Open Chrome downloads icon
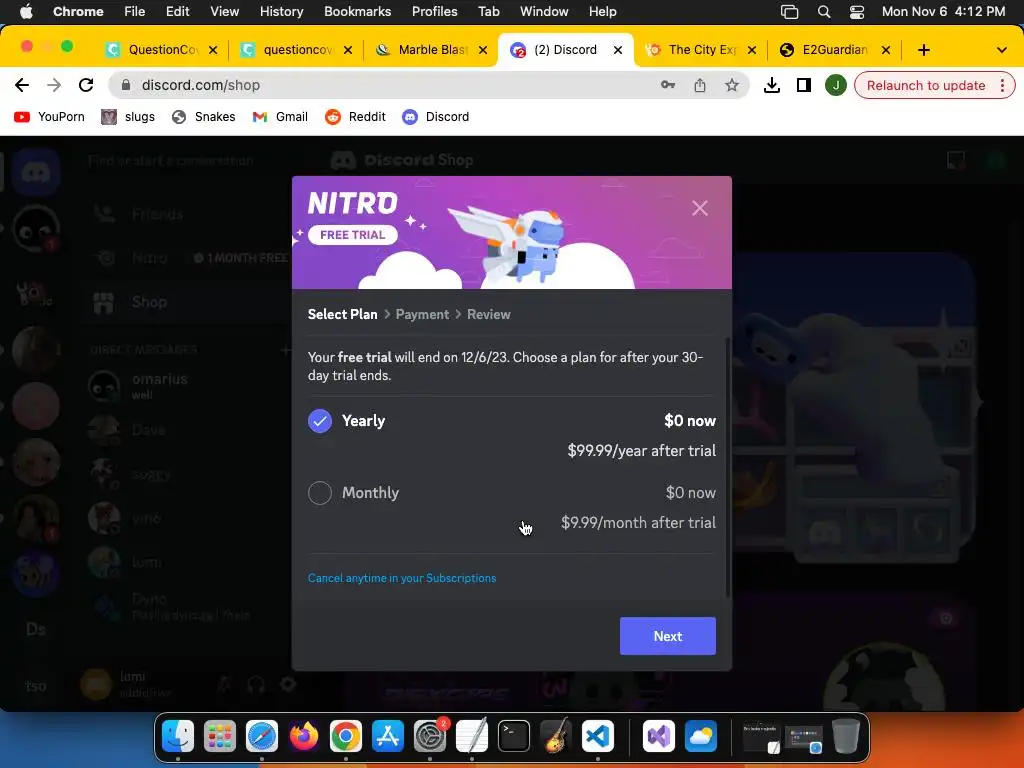The image size is (1024, 768). [x=772, y=86]
